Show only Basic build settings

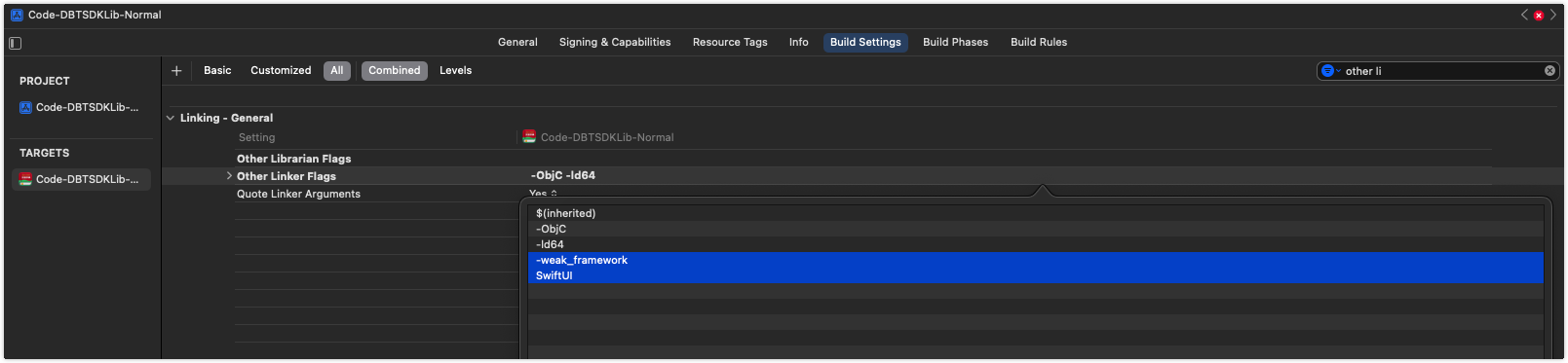217,71
